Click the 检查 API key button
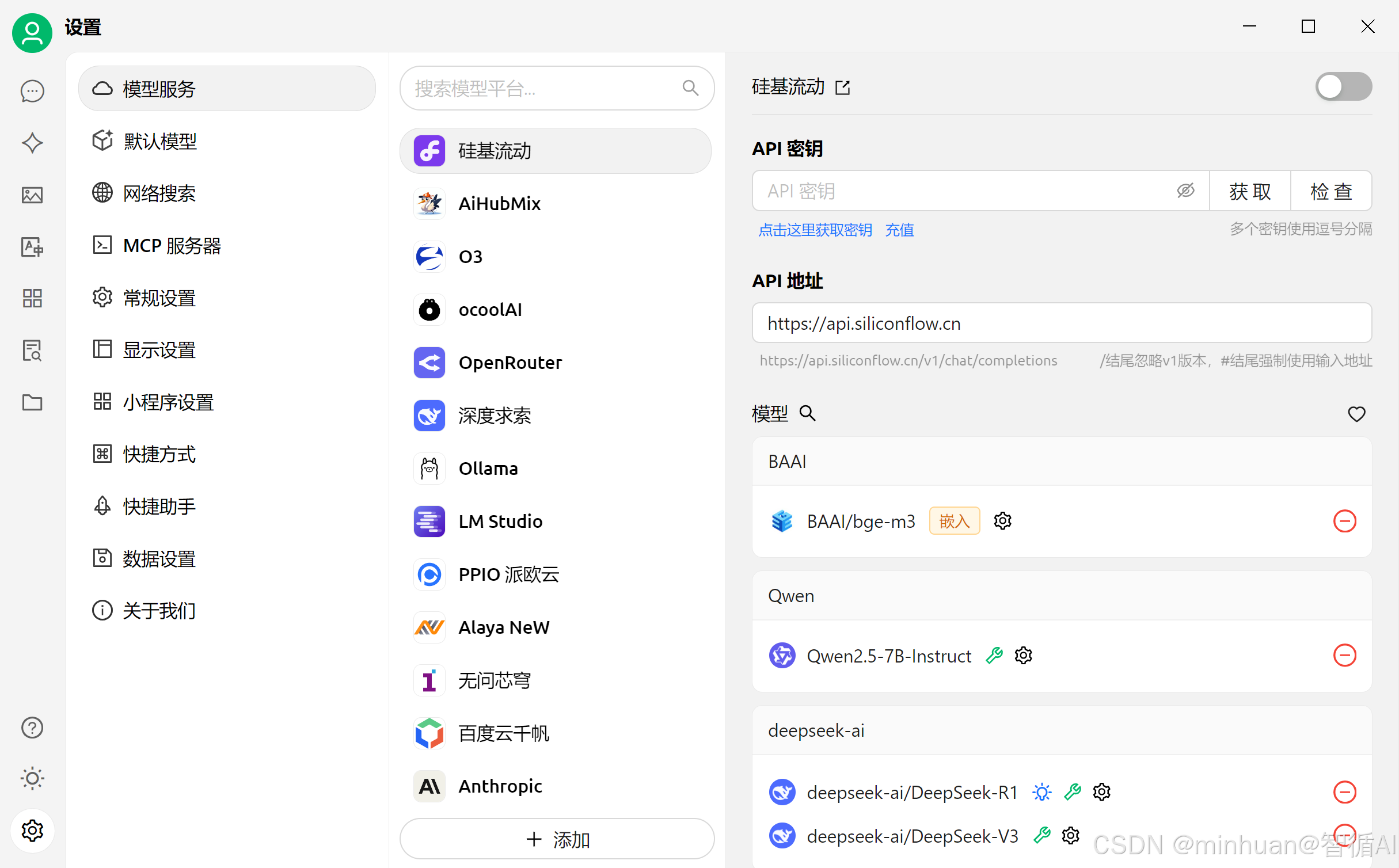1399x868 pixels. coord(1330,191)
